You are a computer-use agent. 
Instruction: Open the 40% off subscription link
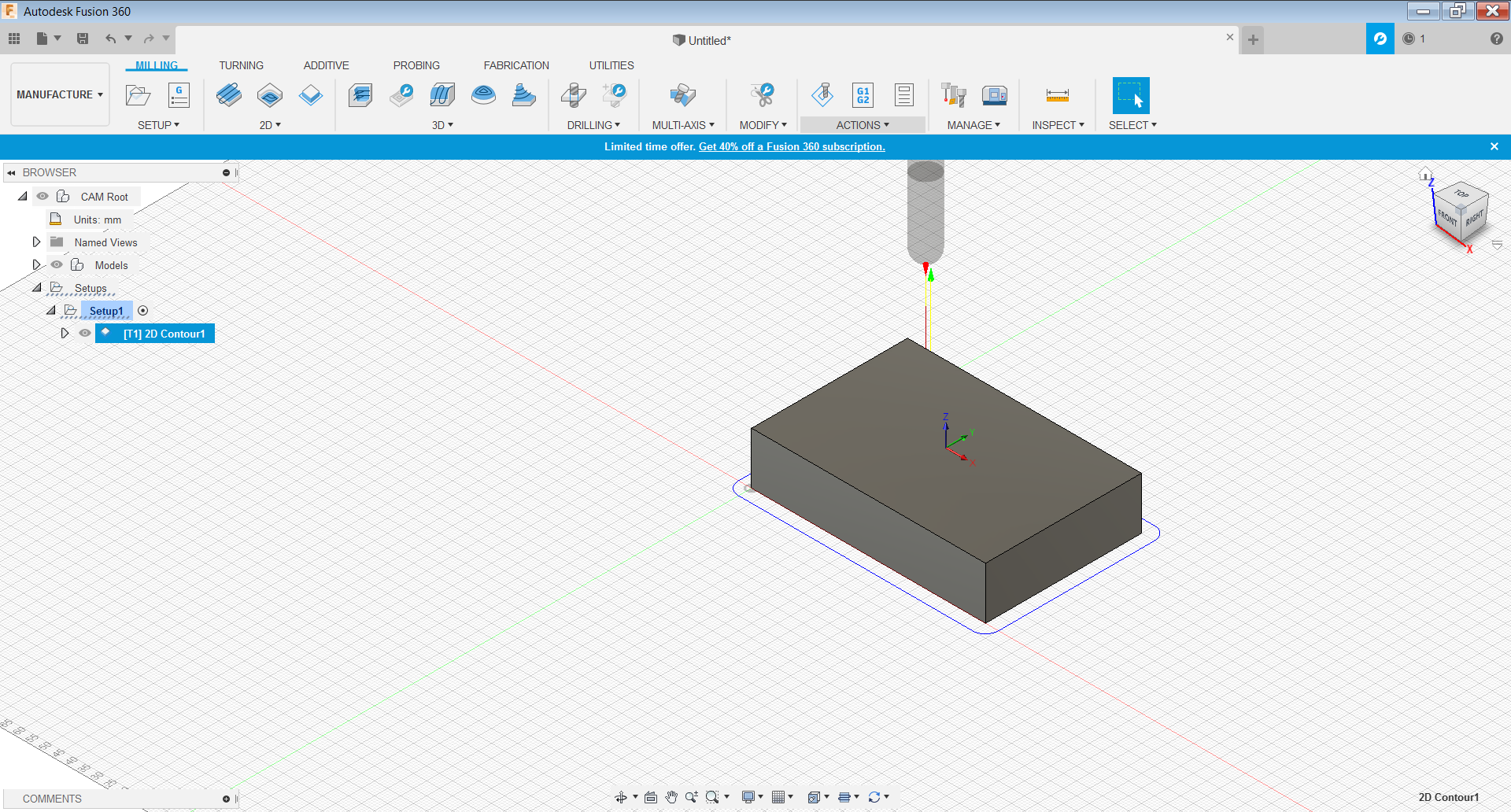[792, 146]
